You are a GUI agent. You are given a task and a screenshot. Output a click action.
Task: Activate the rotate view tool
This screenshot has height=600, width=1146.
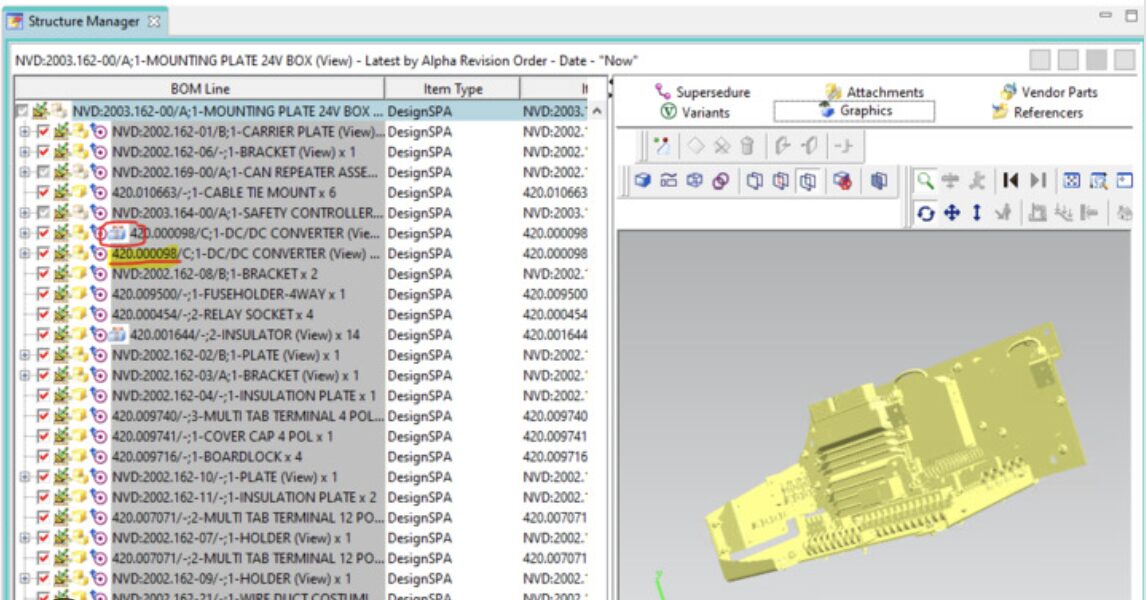tap(925, 213)
